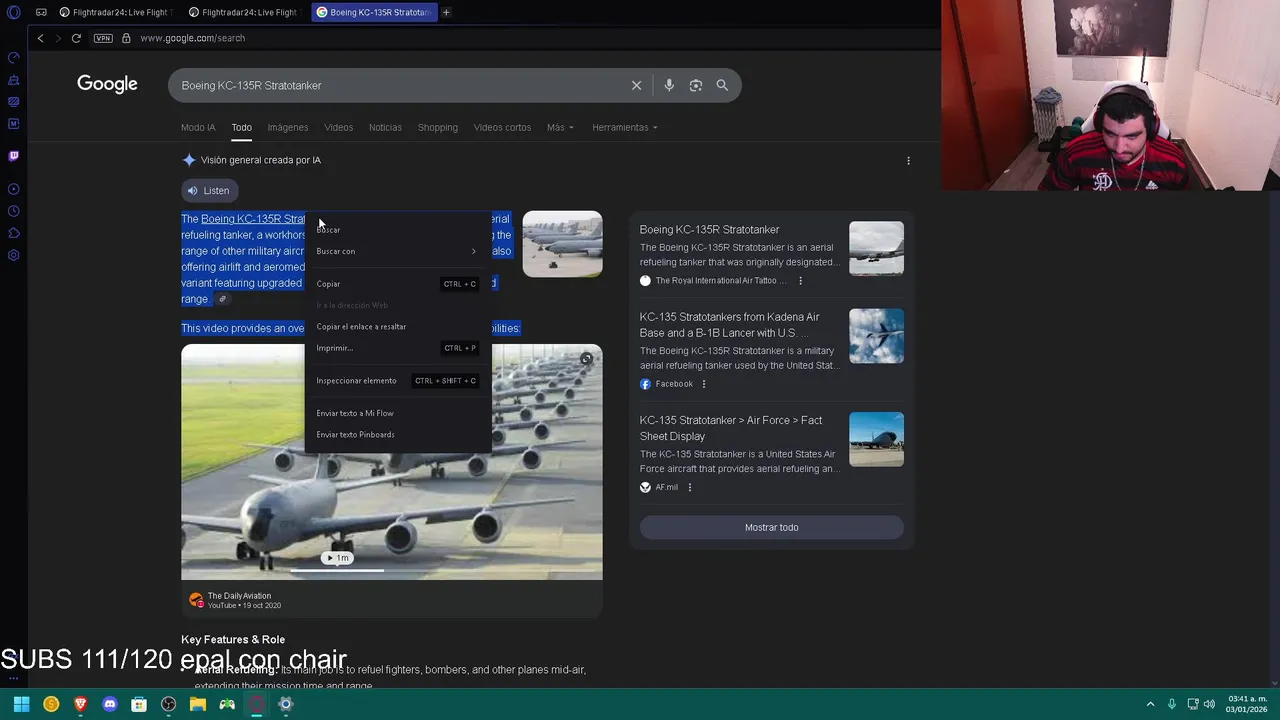Click the Google search input field
The height and width of the screenshot is (720, 1280).
(x=400, y=85)
